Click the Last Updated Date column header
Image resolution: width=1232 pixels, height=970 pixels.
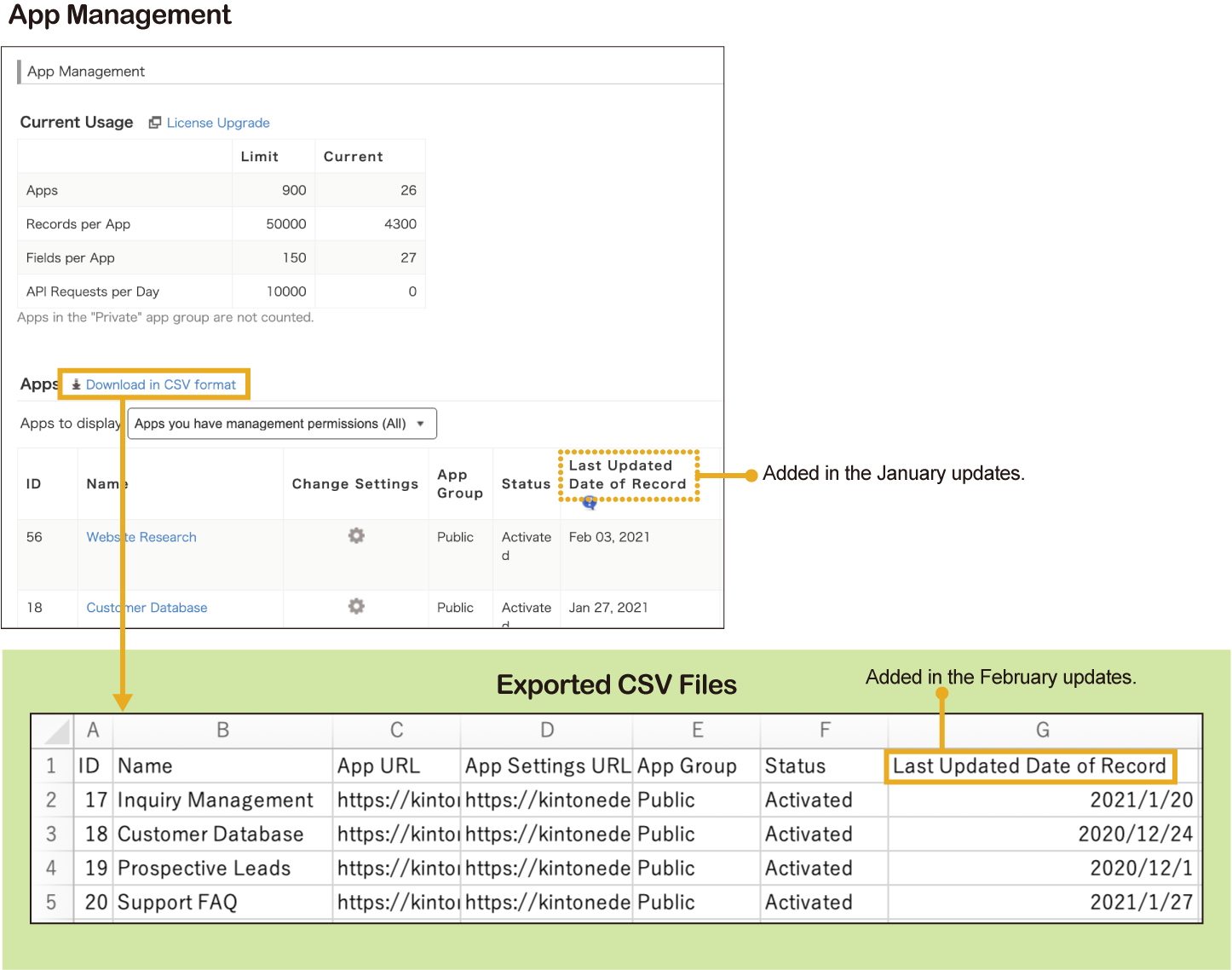pos(627,475)
